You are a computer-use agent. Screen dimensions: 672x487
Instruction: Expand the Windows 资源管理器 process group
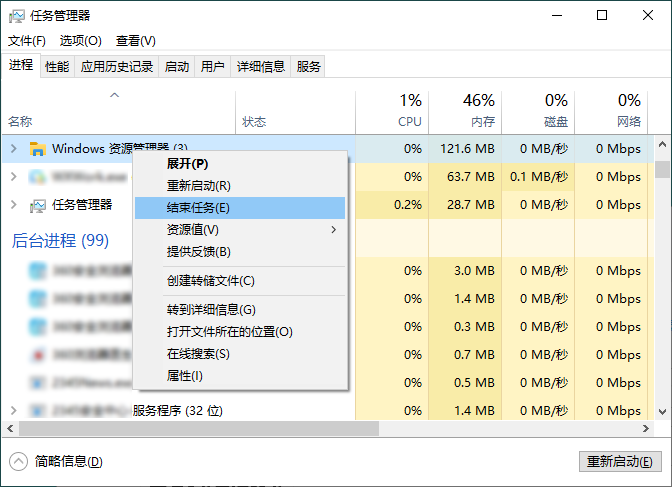[14, 149]
